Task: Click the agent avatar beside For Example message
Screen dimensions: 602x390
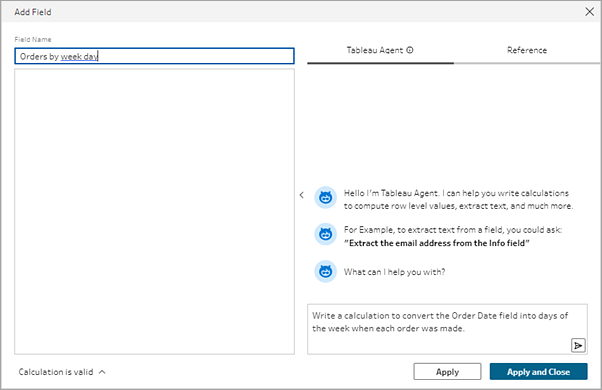Action: (x=326, y=234)
